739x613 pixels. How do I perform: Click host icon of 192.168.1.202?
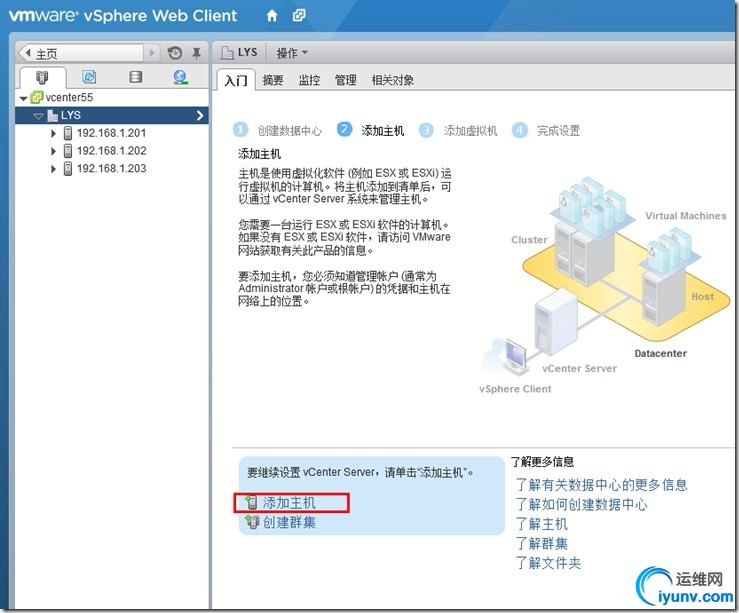tap(68, 151)
